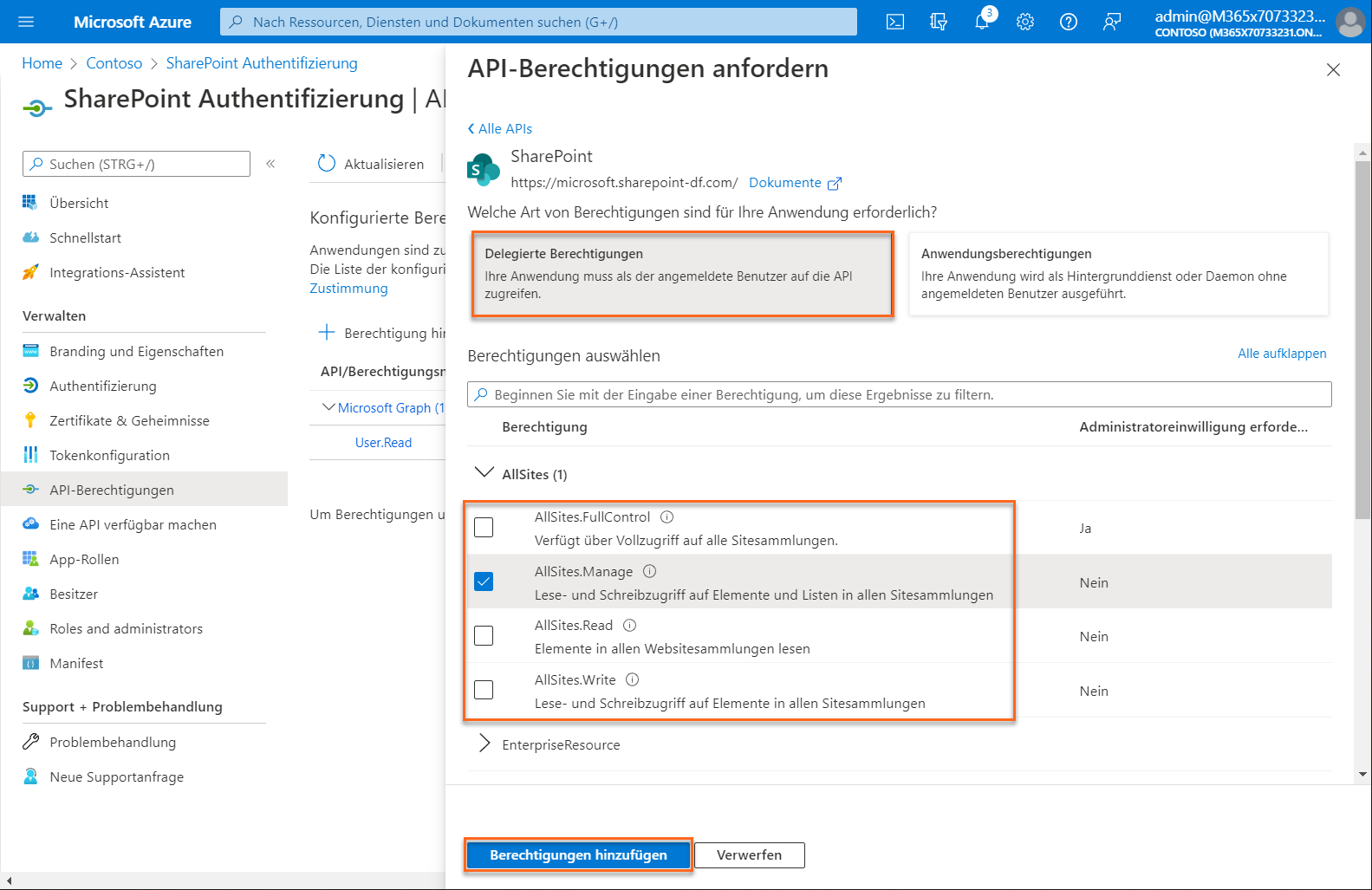Click the Administratoreinwilligung column header
Image resolution: width=1372 pixels, height=890 pixels.
[1193, 426]
